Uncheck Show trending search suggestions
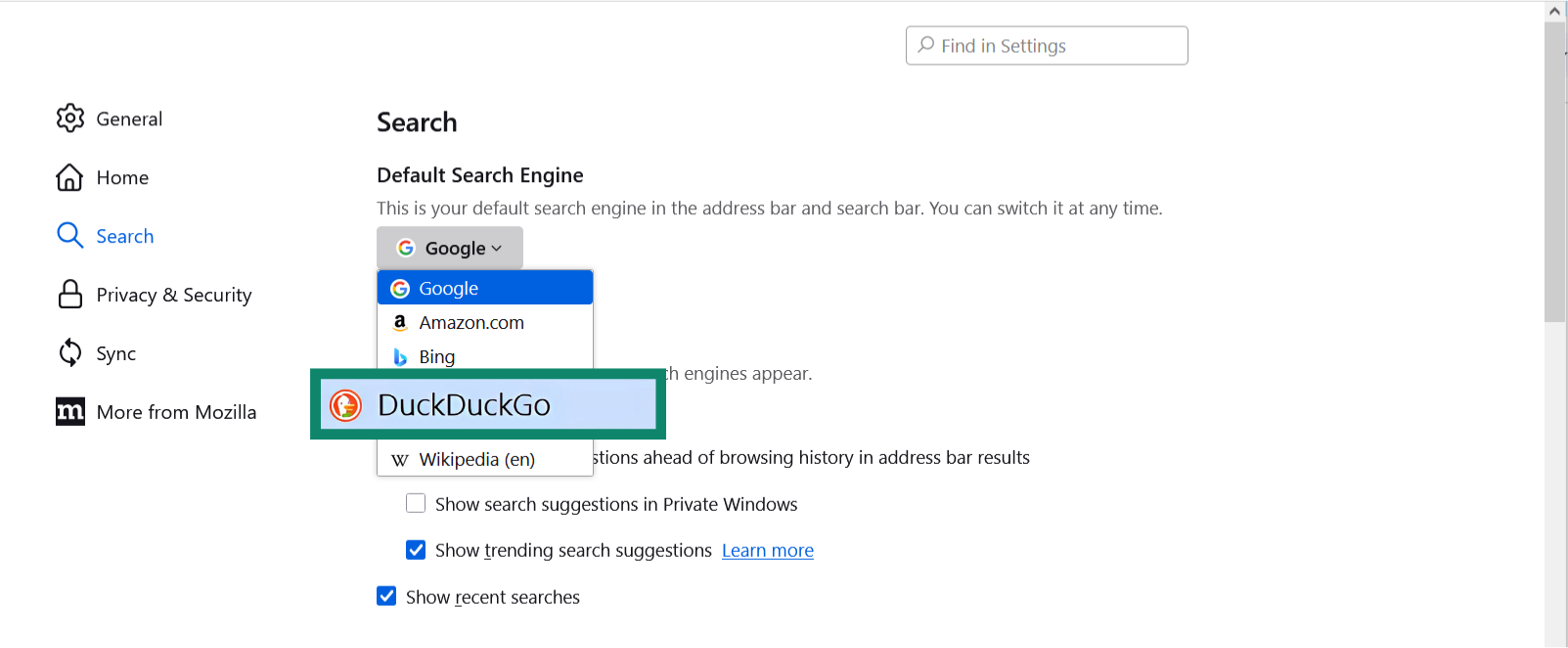 pyautogui.click(x=416, y=550)
